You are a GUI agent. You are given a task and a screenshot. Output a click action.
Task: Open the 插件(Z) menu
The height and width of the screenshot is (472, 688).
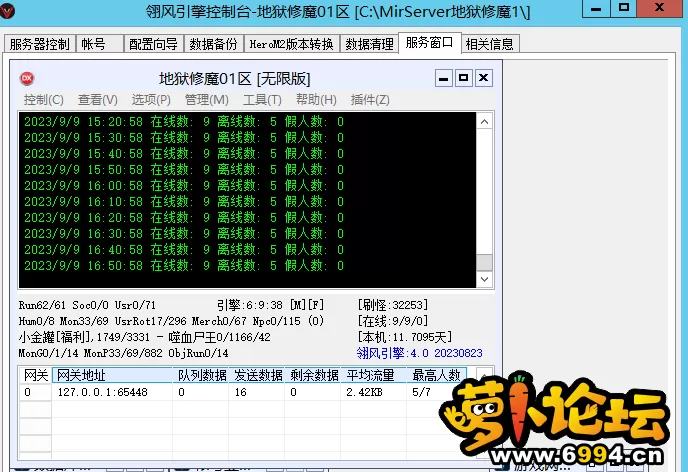(x=370, y=100)
